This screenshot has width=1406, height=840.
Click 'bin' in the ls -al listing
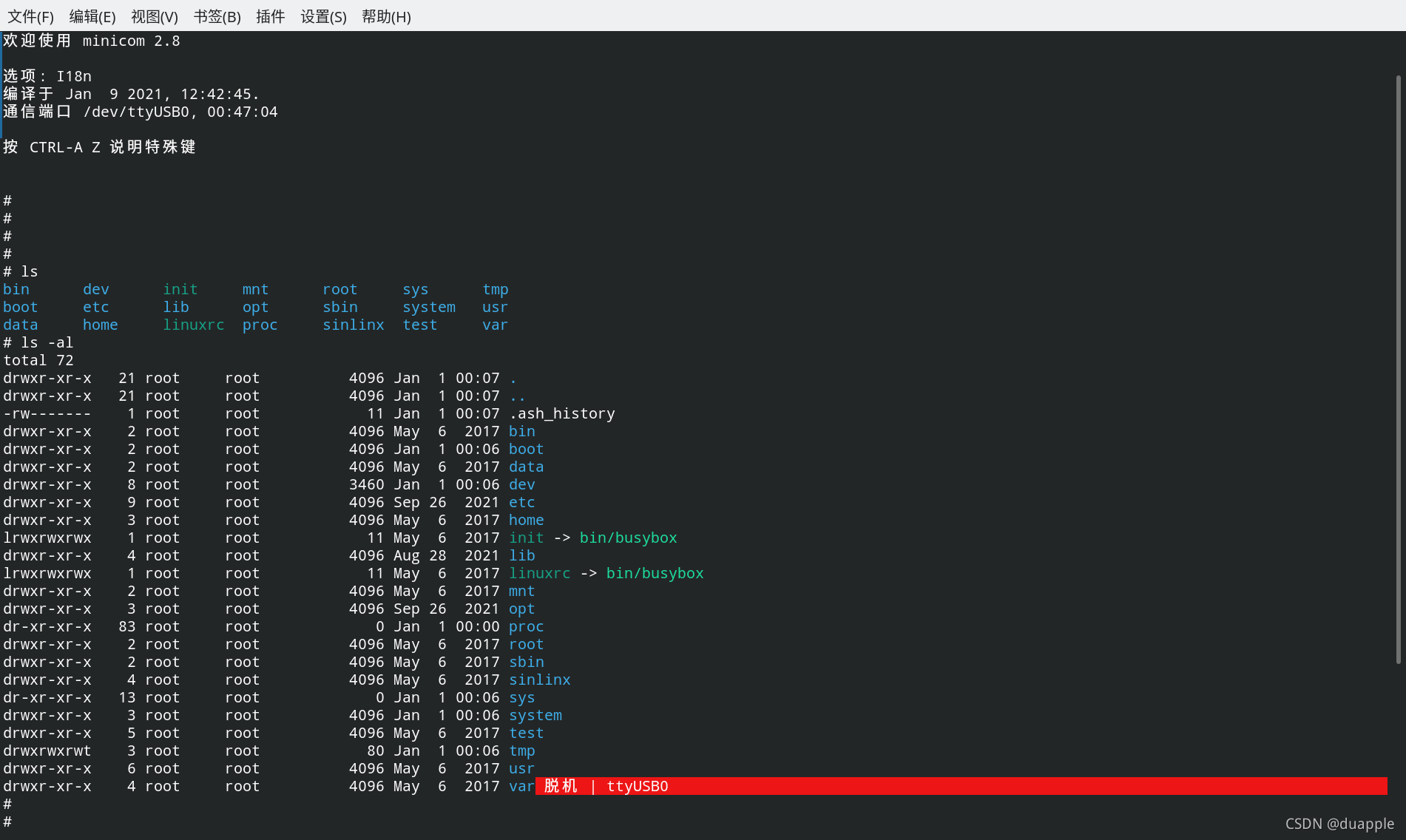coord(522,431)
